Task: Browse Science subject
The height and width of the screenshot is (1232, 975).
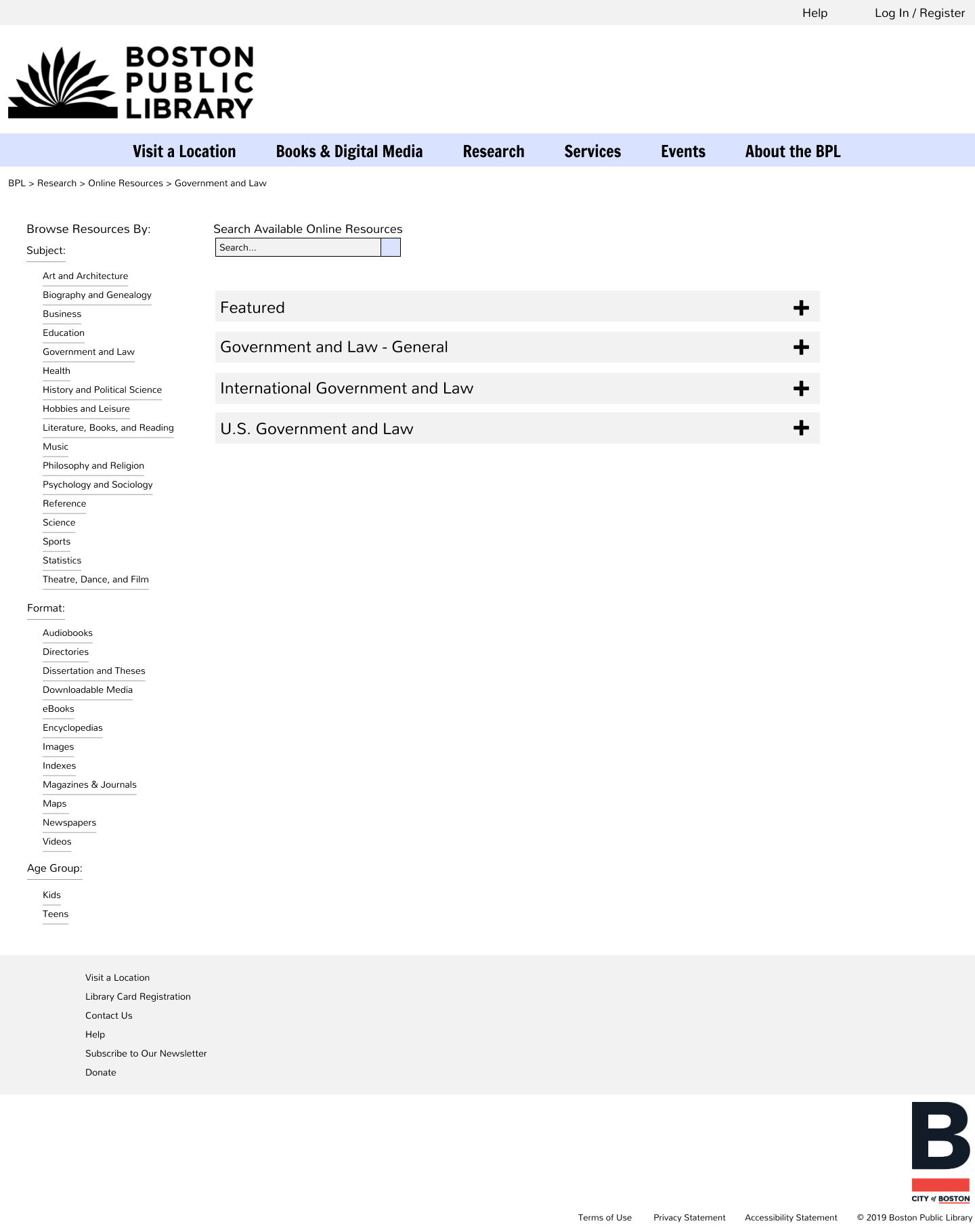Action: tap(59, 522)
